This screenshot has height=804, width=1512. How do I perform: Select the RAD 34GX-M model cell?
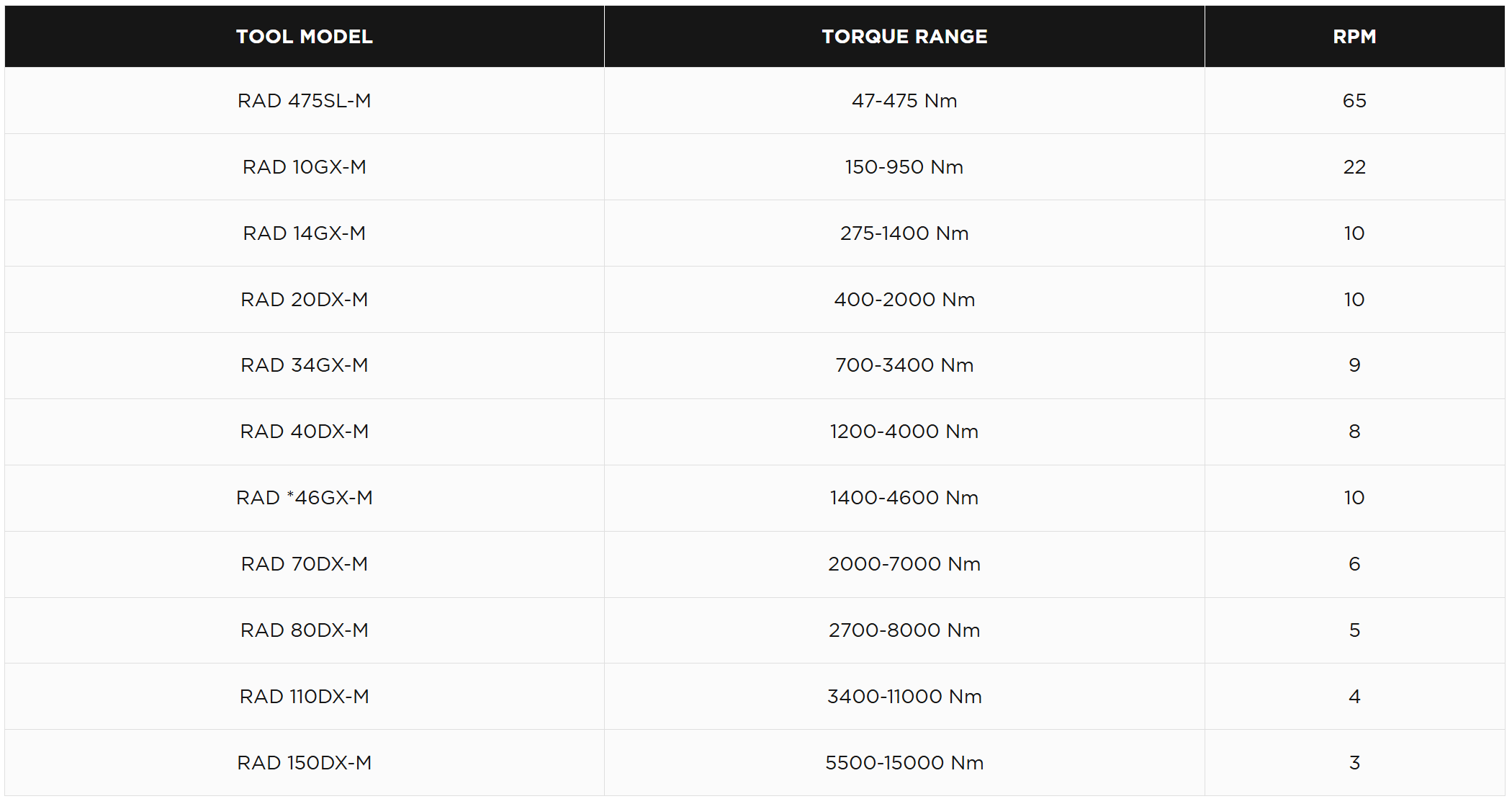305,365
